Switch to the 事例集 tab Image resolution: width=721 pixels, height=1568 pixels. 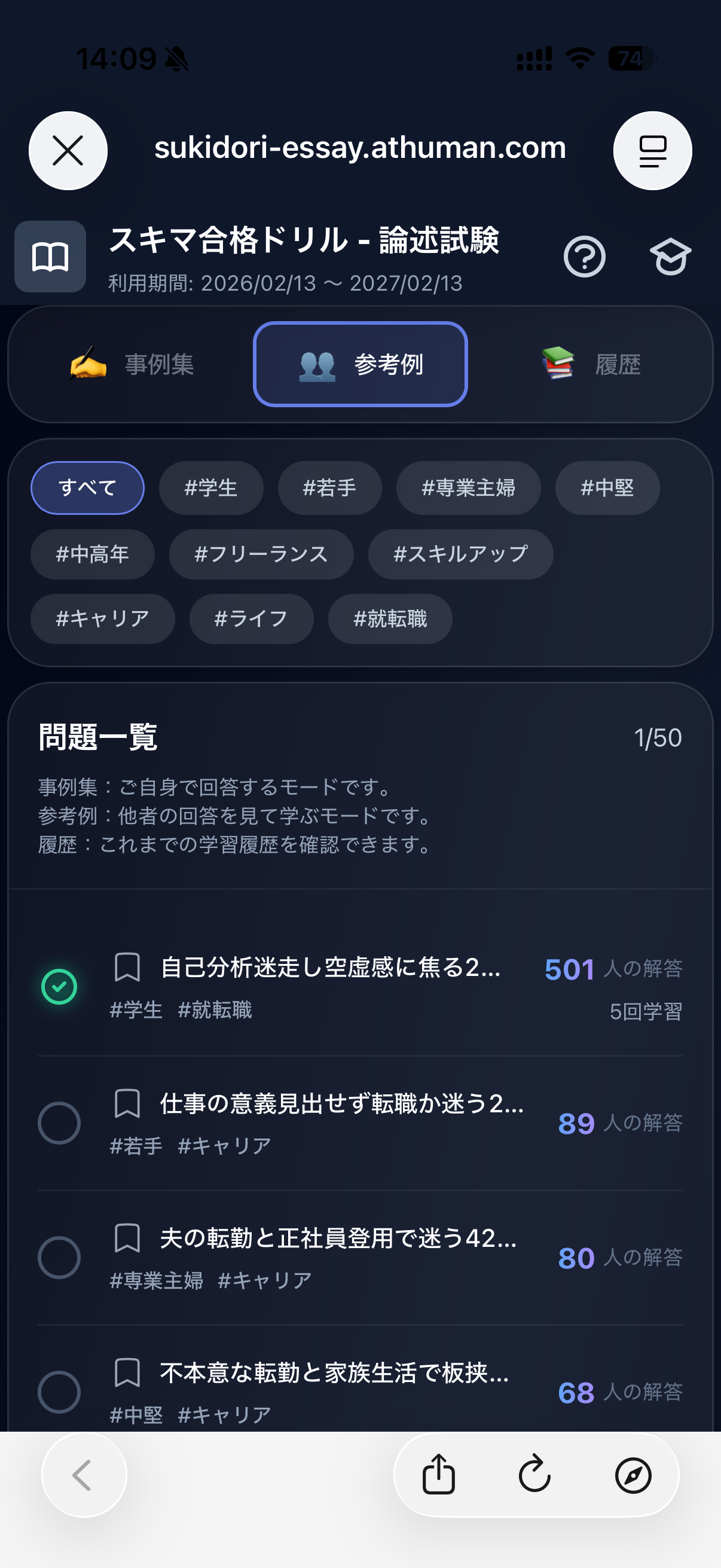point(133,364)
